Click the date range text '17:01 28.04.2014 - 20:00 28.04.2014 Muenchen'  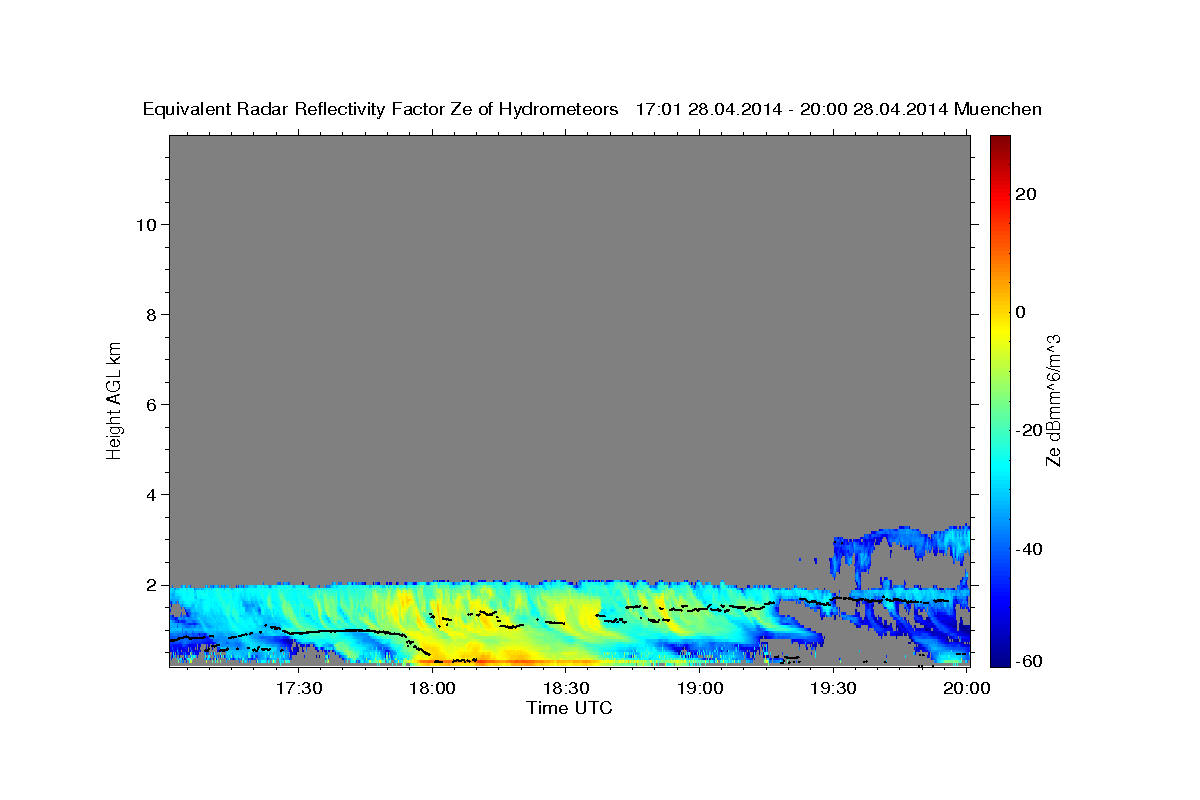coord(839,110)
